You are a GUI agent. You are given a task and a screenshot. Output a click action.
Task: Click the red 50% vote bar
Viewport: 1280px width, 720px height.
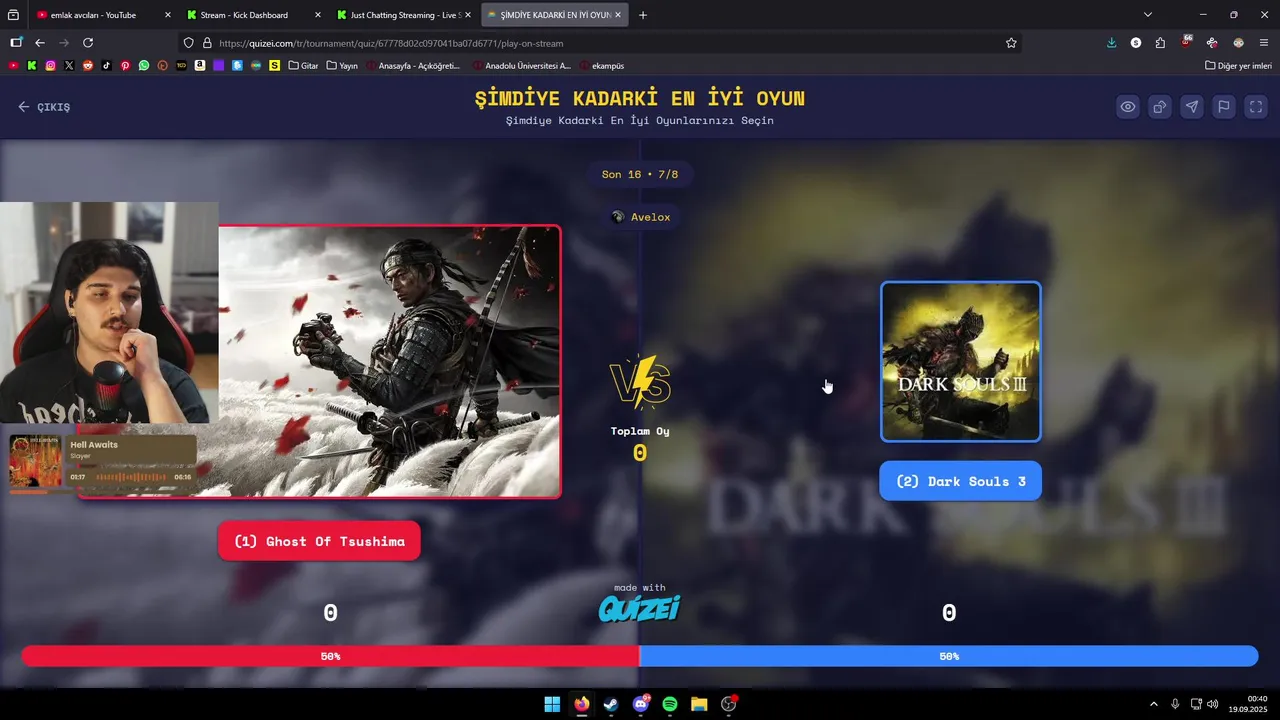(x=330, y=656)
